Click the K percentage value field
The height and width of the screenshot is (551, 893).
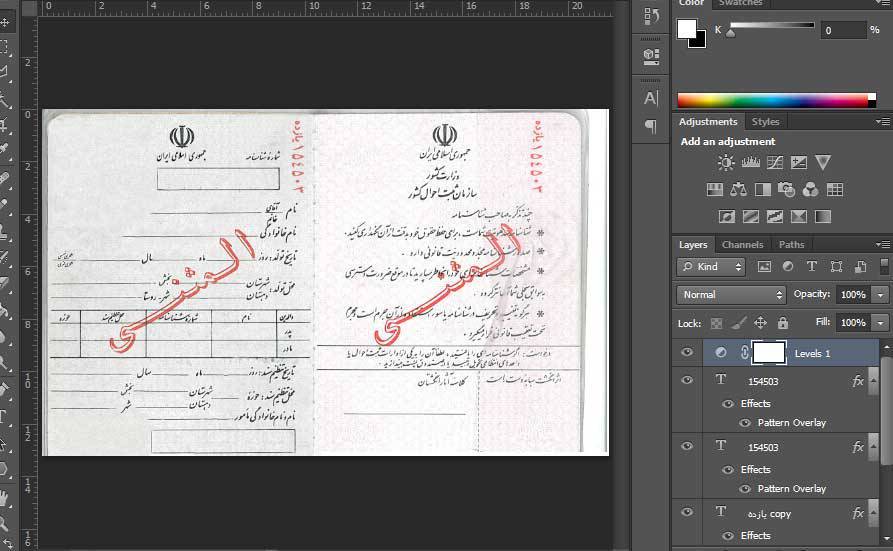click(843, 30)
